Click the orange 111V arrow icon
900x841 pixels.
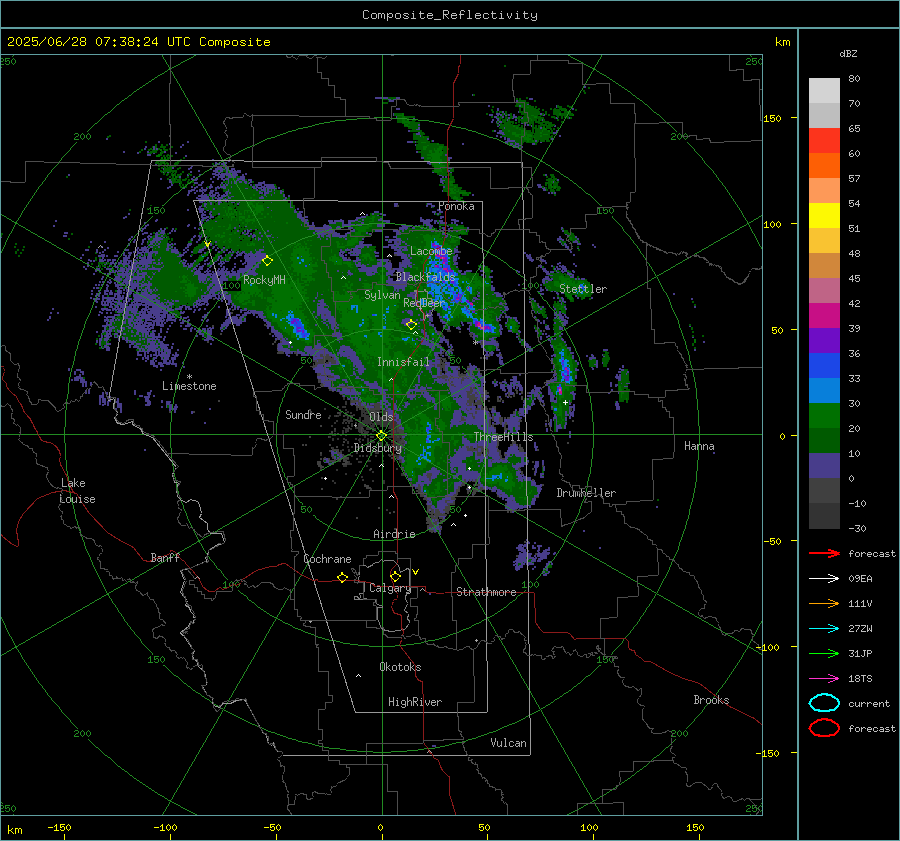[824, 603]
